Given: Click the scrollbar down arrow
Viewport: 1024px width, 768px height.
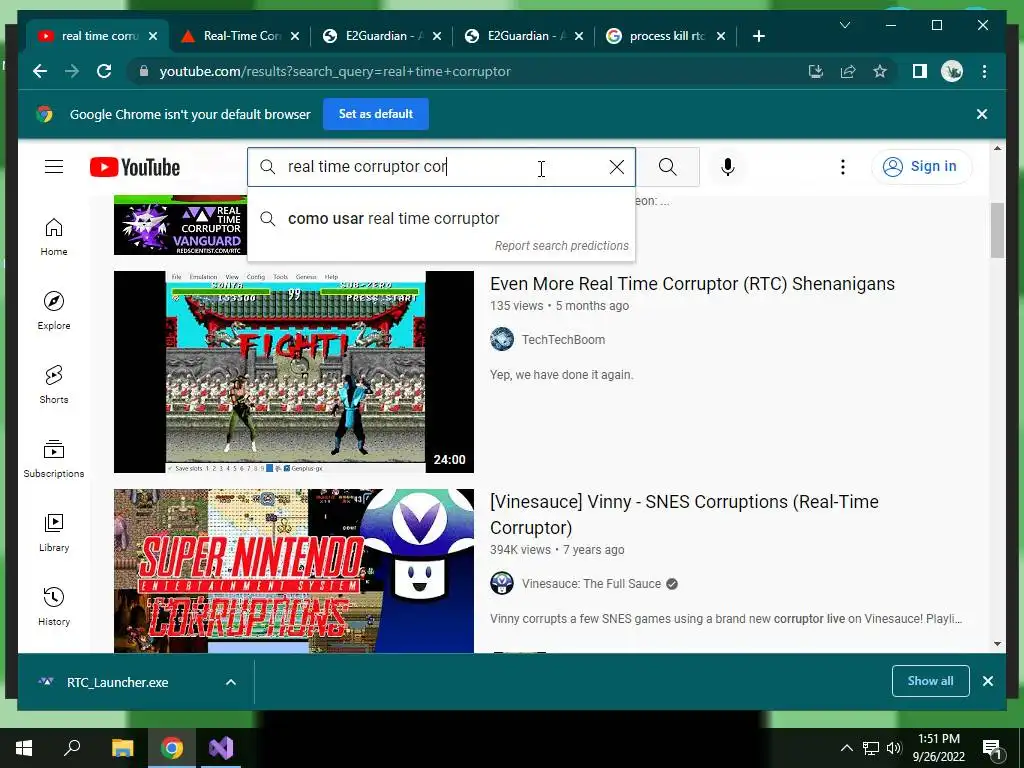Looking at the screenshot, I should 997,644.
